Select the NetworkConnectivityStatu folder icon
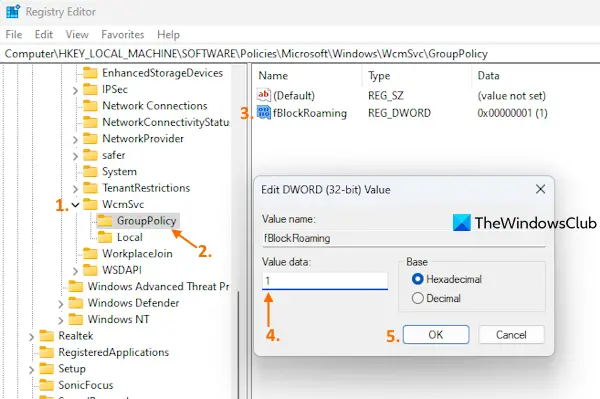The width and height of the screenshot is (600, 399). coord(90,122)
